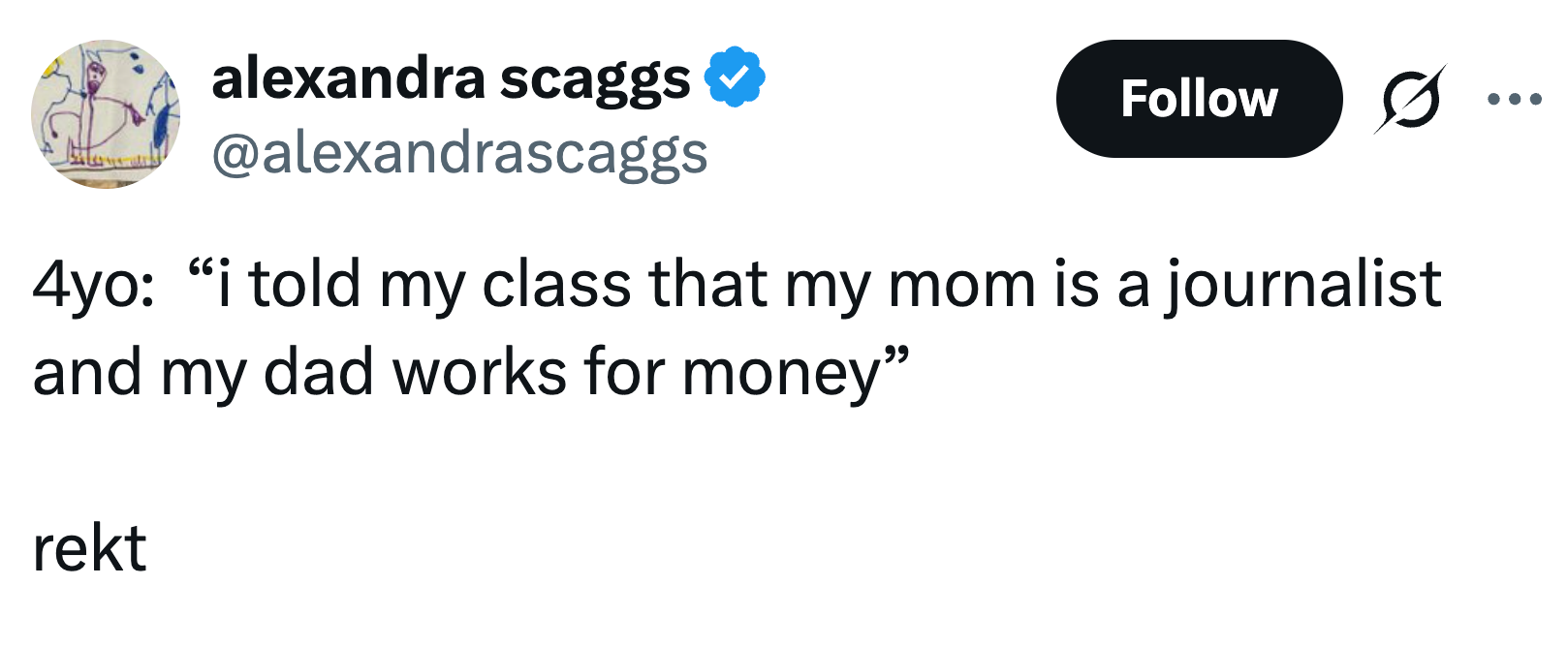Open alexandra scaggs' profile picture
The width and height of the screenshot is (1568, 647).
[x=106, y=114]
